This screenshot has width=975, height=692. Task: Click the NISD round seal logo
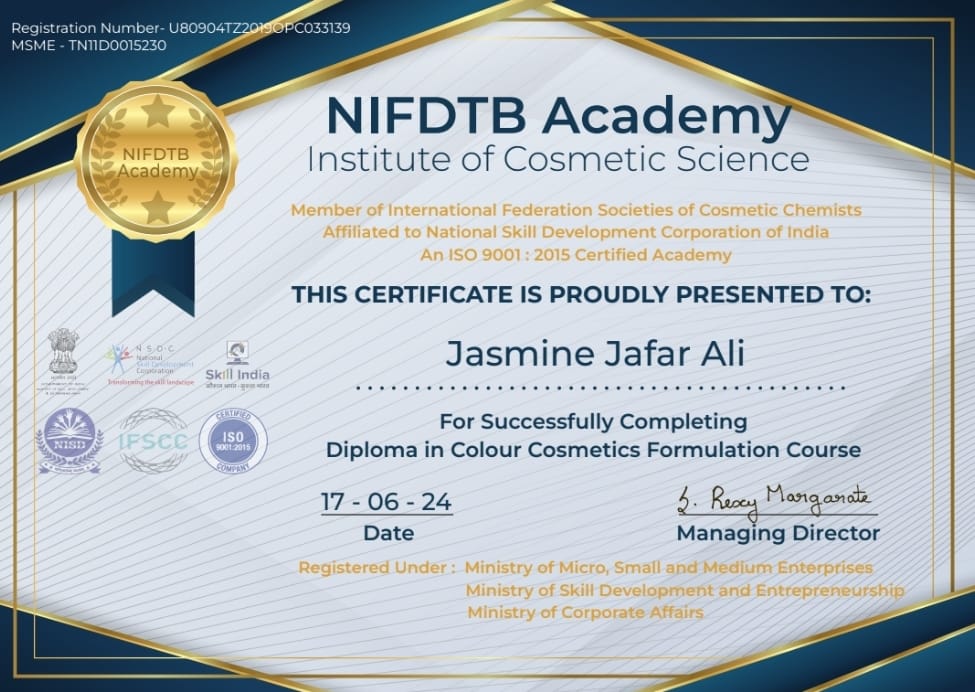[x=69, y=441]
